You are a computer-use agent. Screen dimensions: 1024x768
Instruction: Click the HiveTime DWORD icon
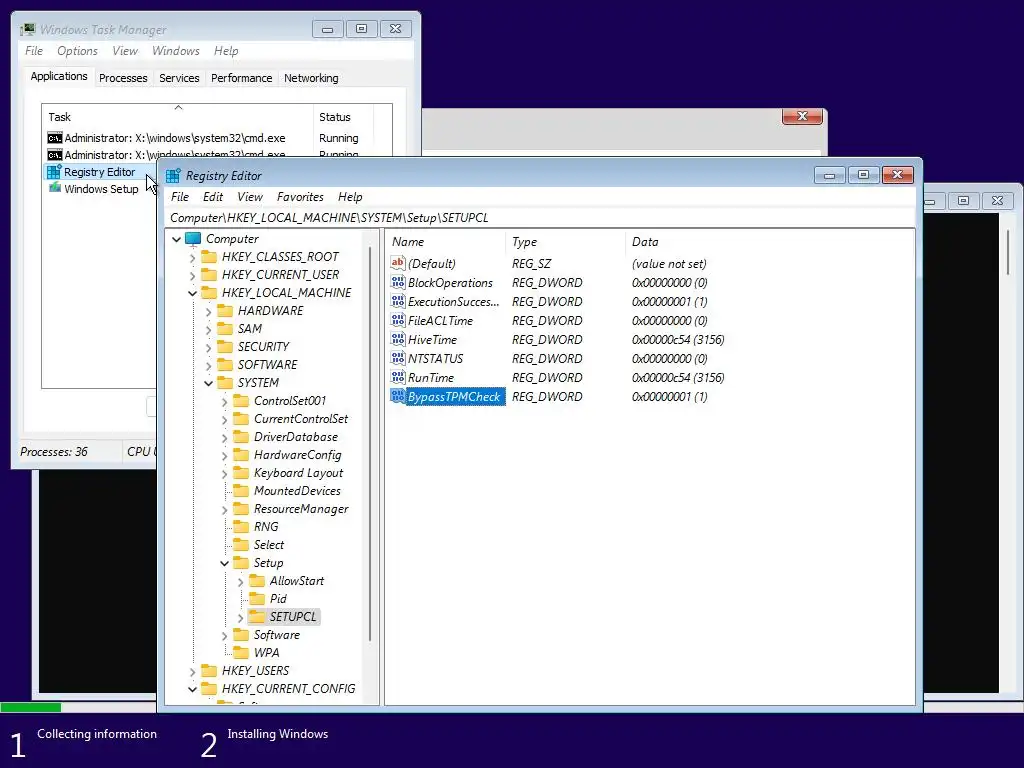(398, 339)
